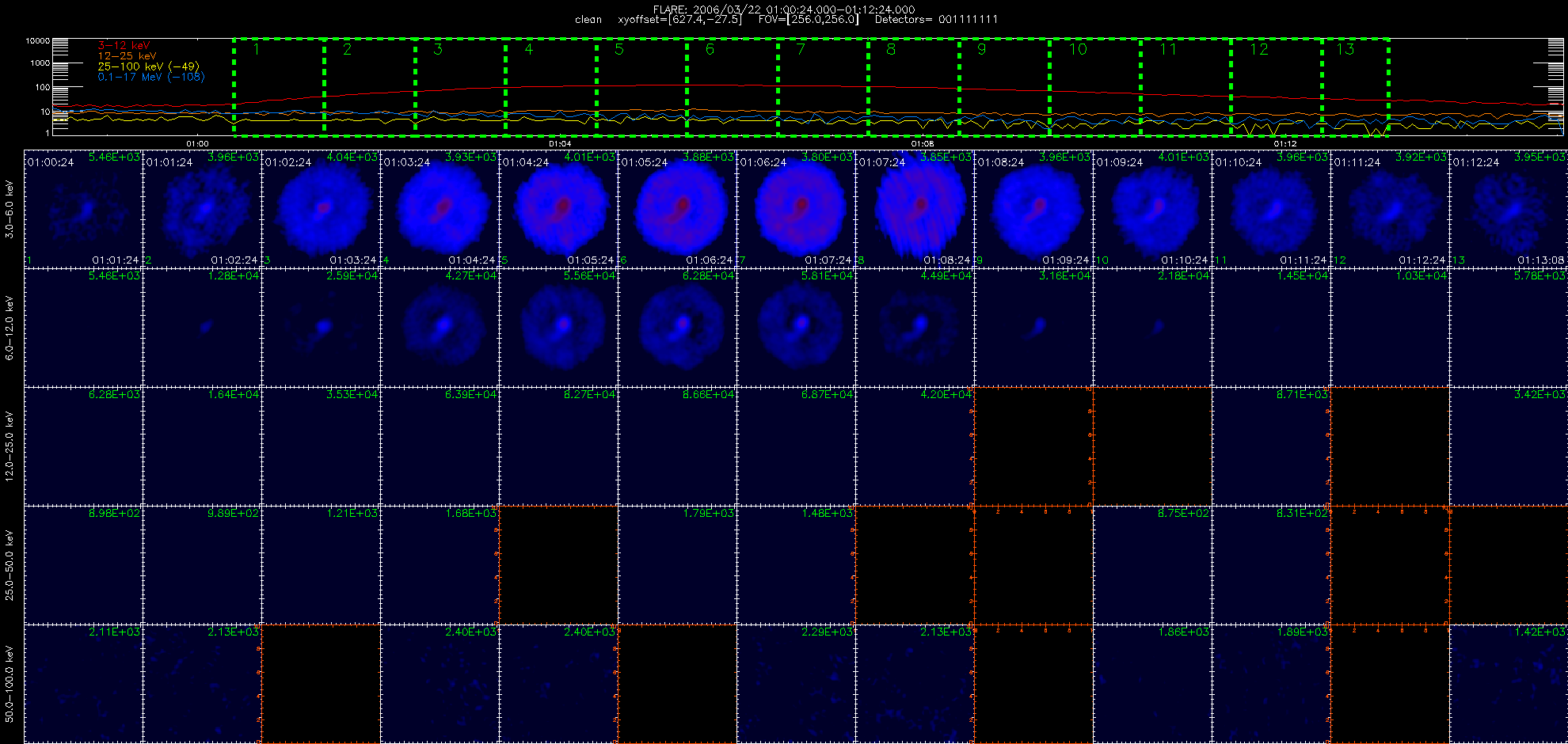1568x744 pixels.
Task: Open the 25-50 keV image labeled 1.79E+03
Action: coord(677,564)
